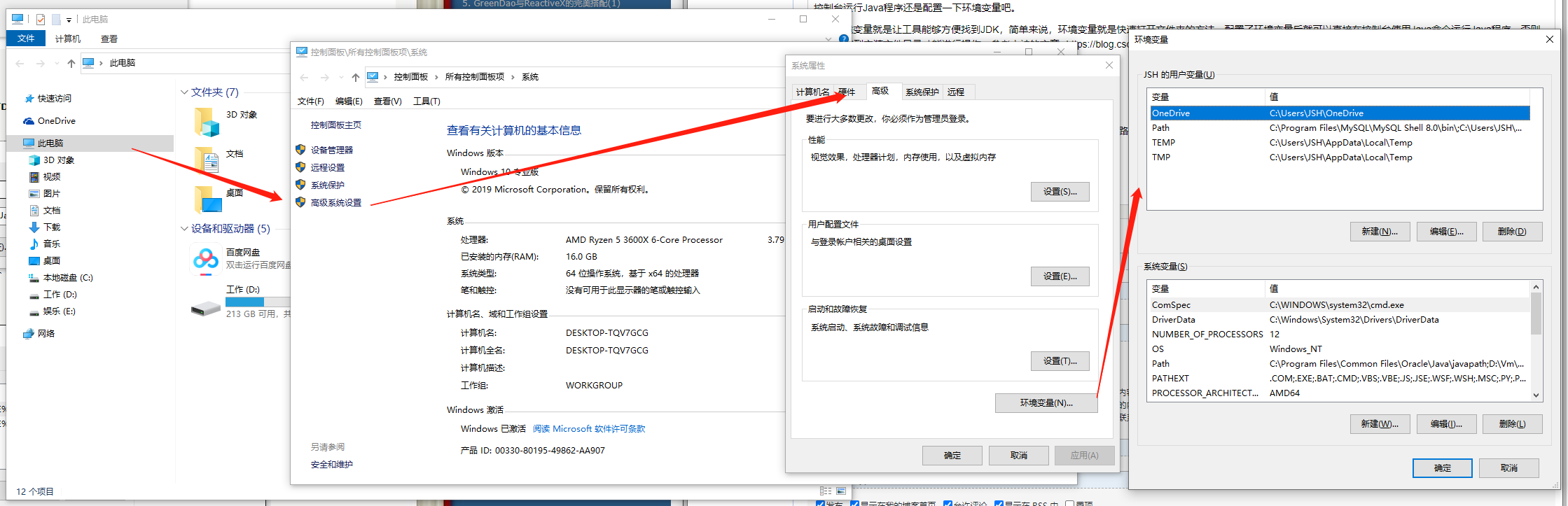
Task: Open the quick access toolbar customize dropdown
Action: tap(69, 20)
